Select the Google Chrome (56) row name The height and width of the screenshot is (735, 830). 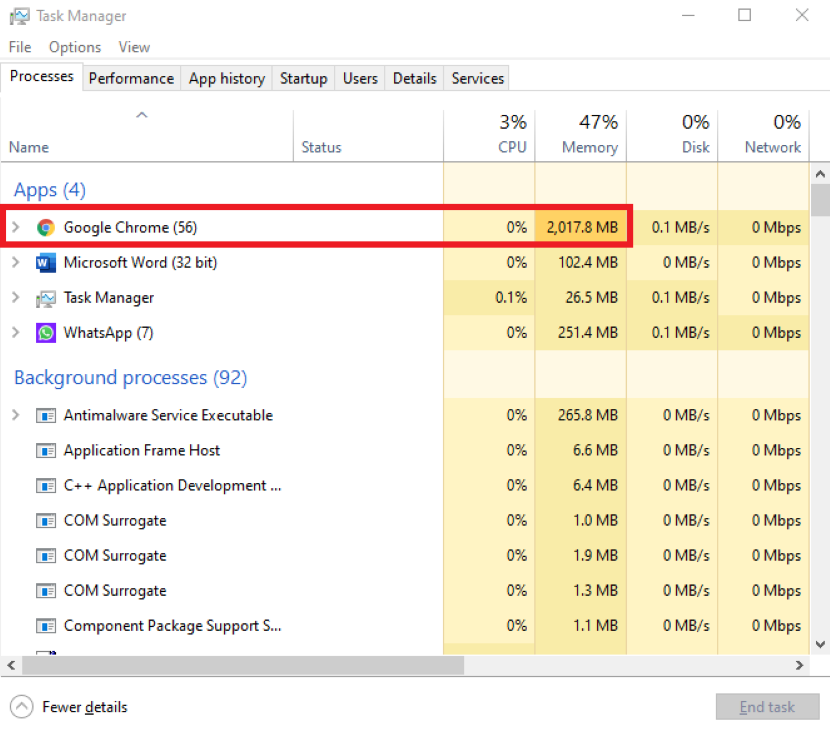click(130, 228)
